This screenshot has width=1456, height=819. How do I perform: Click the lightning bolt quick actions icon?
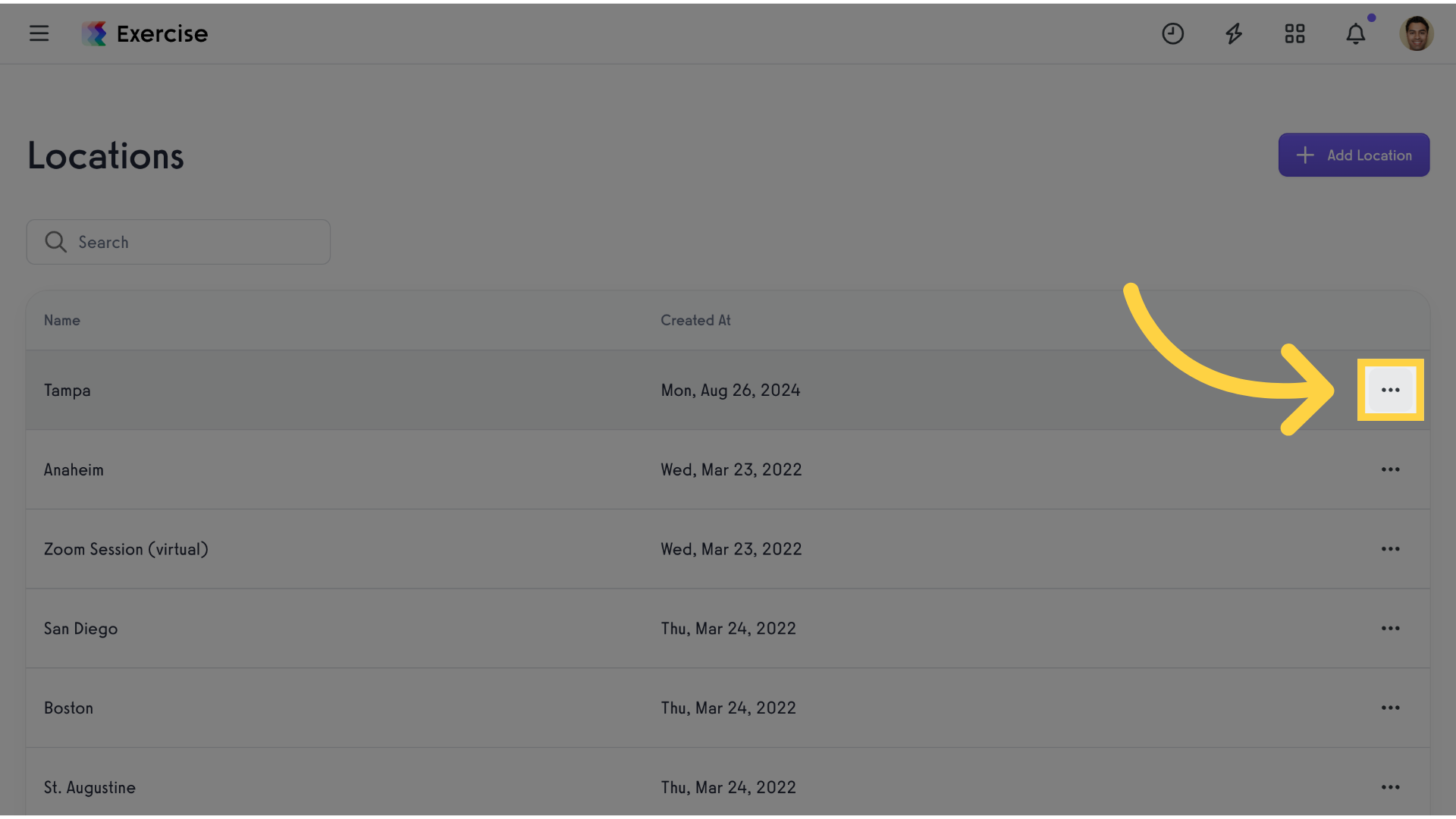click(1234, 33)
